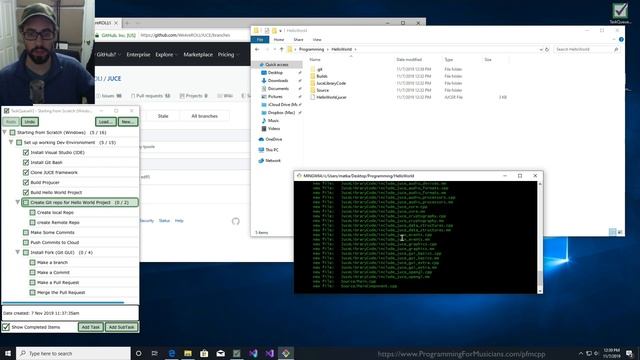Uncheck Build Hello World Project task

(26, 192)
